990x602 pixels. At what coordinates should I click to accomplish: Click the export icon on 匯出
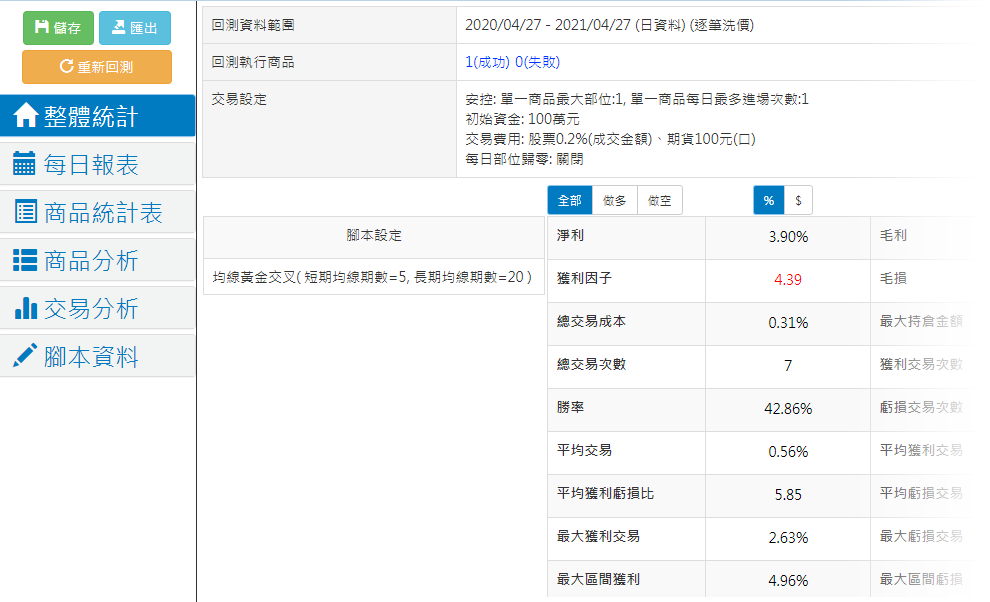[118, 28]
